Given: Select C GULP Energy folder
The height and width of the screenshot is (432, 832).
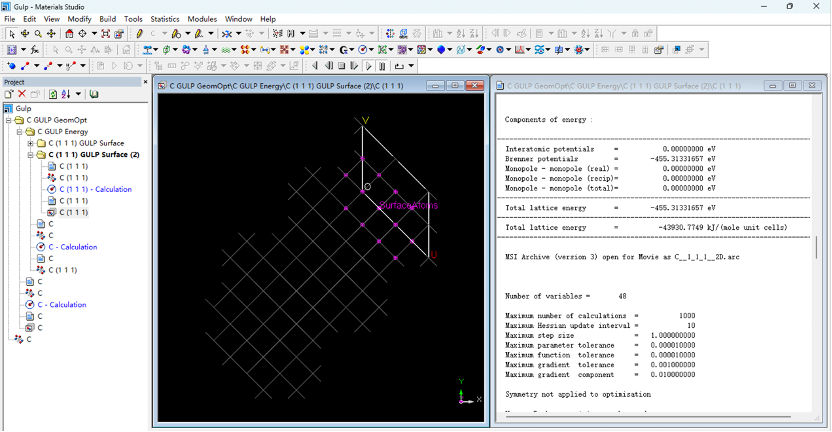Looking at the screenshot, I should [63, 132].
